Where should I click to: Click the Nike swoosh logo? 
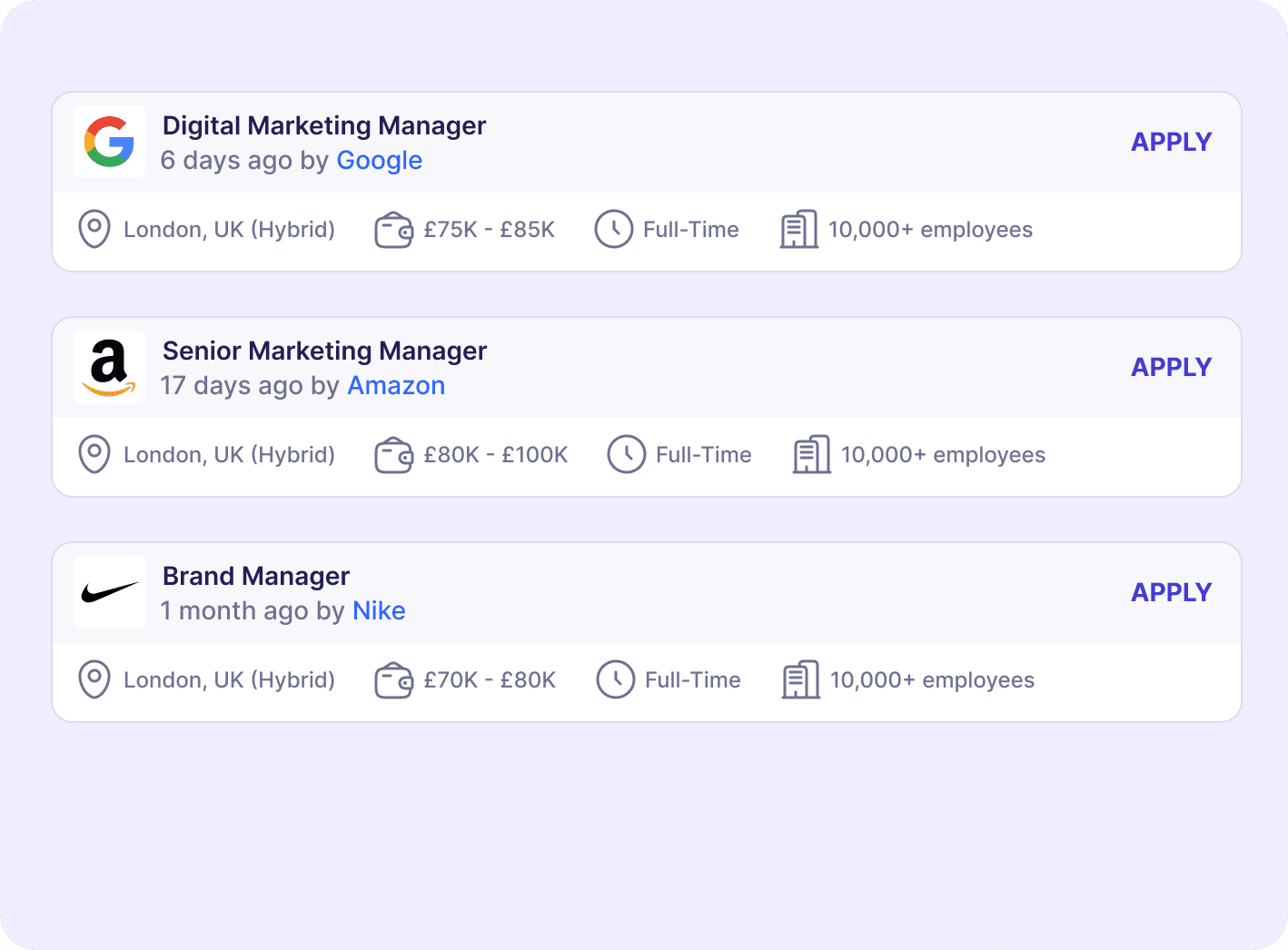108,591
